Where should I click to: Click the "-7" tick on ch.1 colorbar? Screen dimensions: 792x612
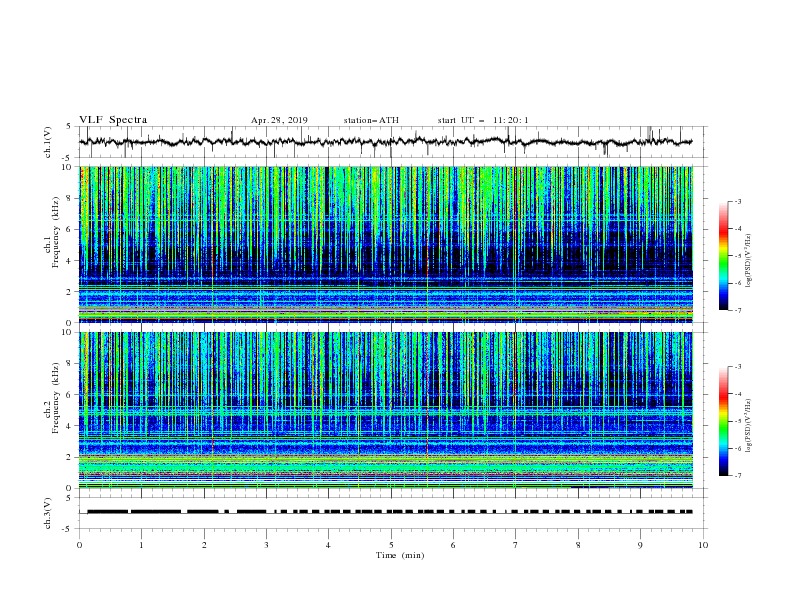coord(737,310)
